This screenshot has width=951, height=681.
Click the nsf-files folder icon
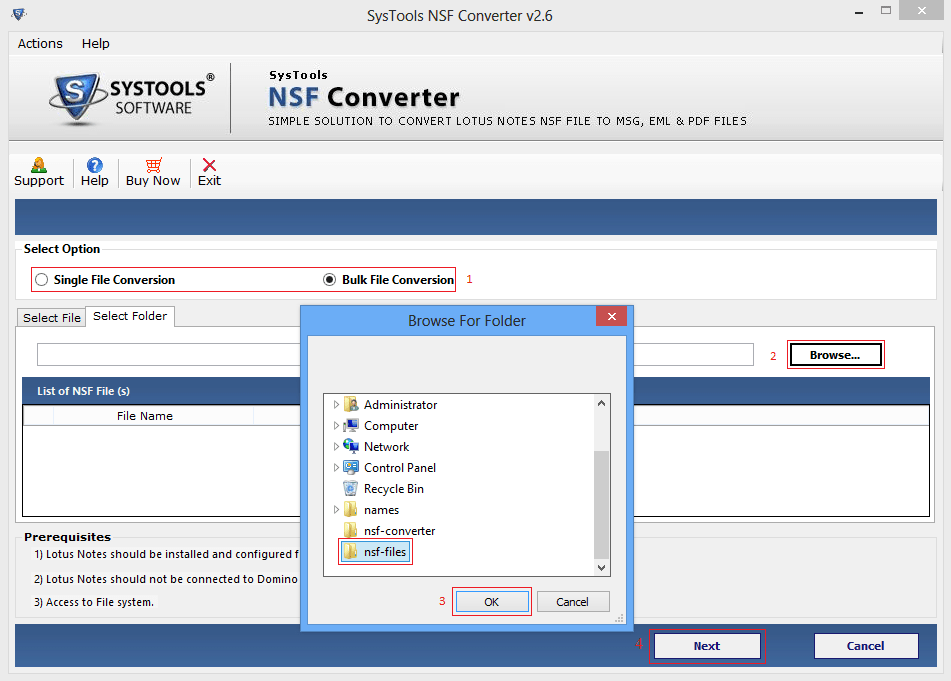[351, 552]
